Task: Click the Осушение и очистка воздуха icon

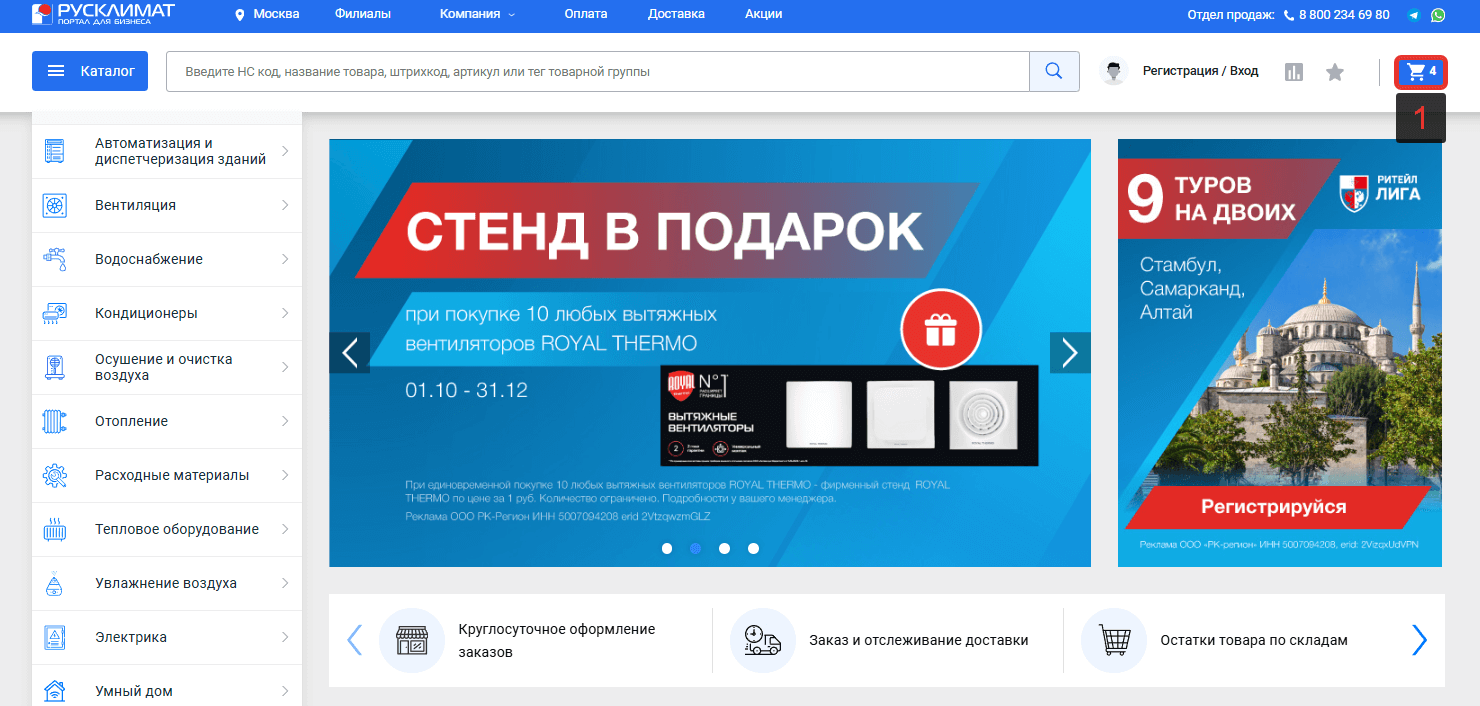Action: point(54,367)
